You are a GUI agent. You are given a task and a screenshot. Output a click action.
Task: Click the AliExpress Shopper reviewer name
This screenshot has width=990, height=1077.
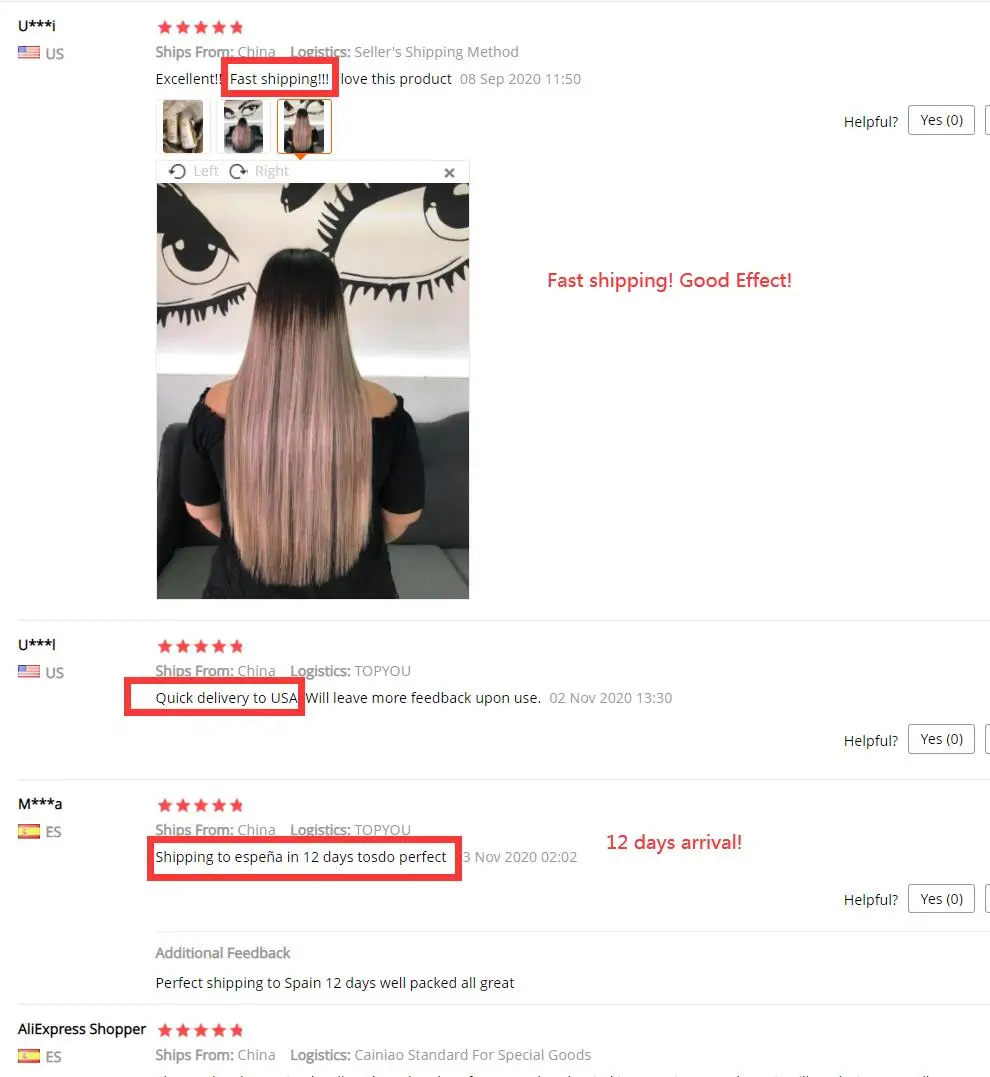pos(82,1029)
